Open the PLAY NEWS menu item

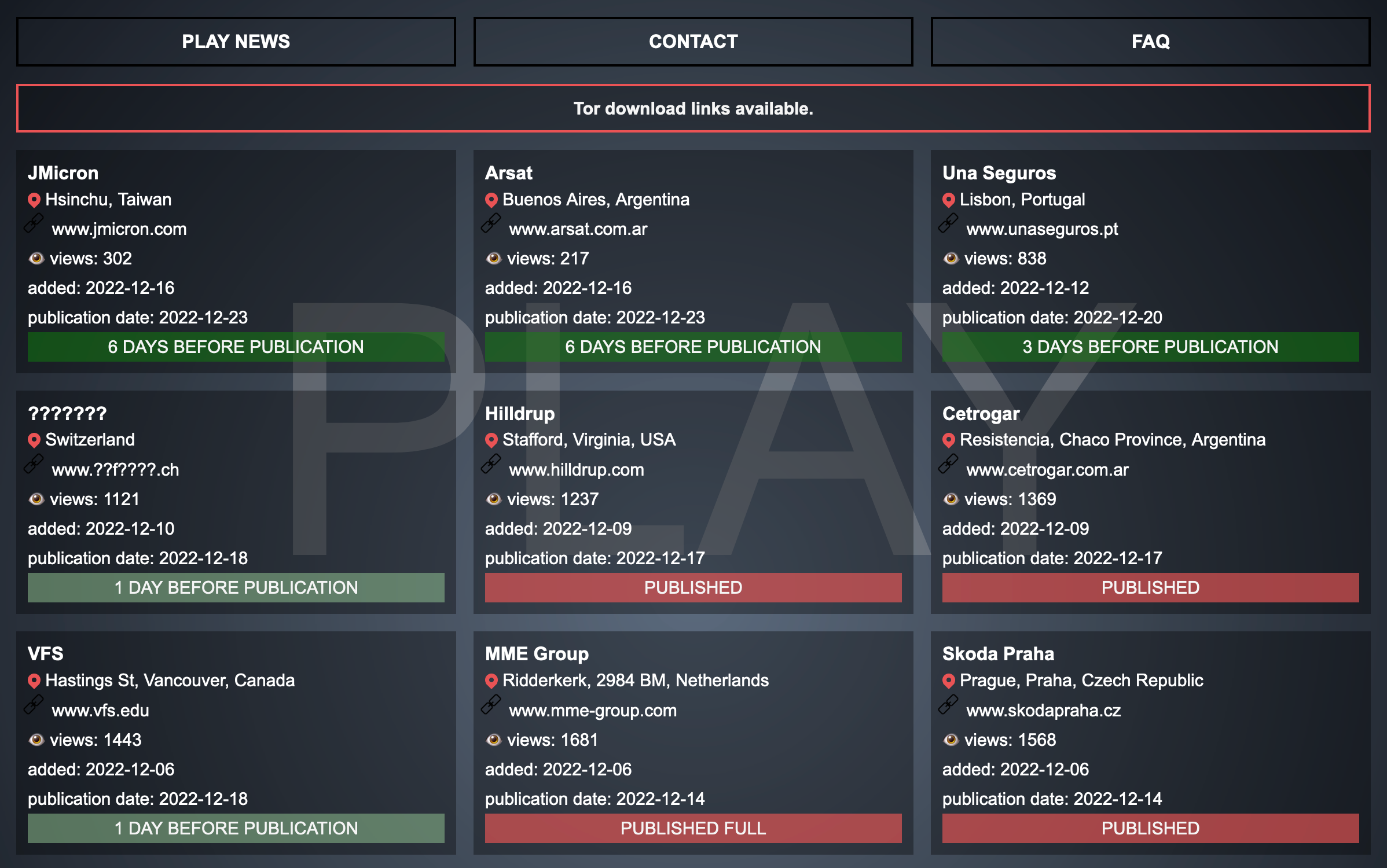236,42
